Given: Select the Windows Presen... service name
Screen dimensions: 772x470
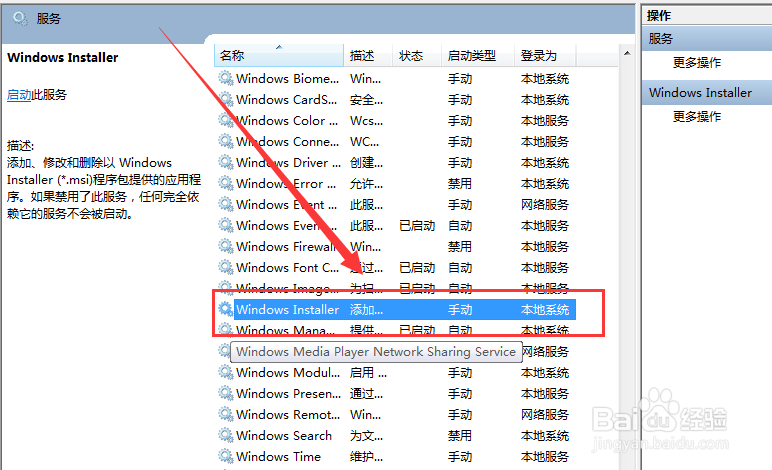Looking at the screenshot, I should 289,394.
